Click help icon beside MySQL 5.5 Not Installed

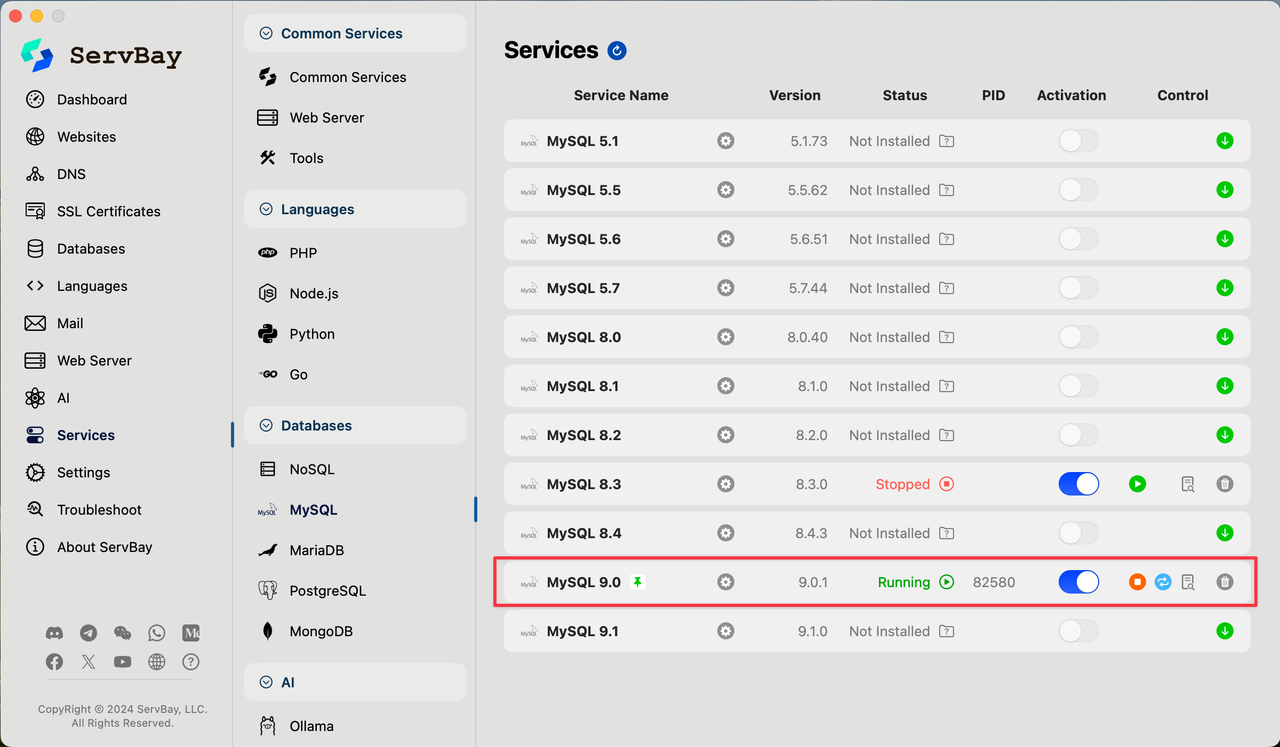947,190
